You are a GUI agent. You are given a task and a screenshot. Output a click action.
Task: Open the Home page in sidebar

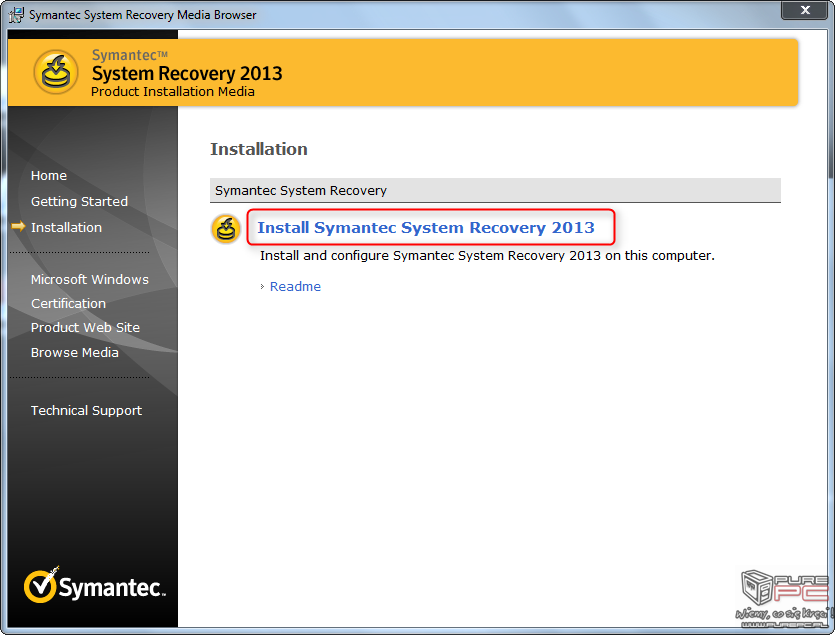tap(49, 176)
